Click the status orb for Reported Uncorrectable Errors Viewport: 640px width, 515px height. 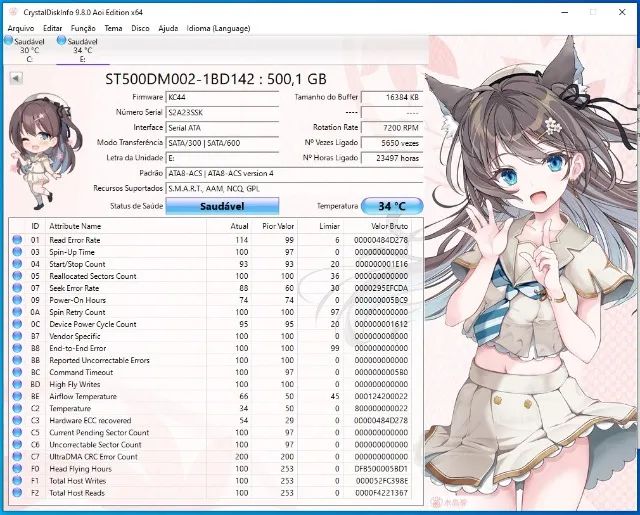(x=17, y=360)
